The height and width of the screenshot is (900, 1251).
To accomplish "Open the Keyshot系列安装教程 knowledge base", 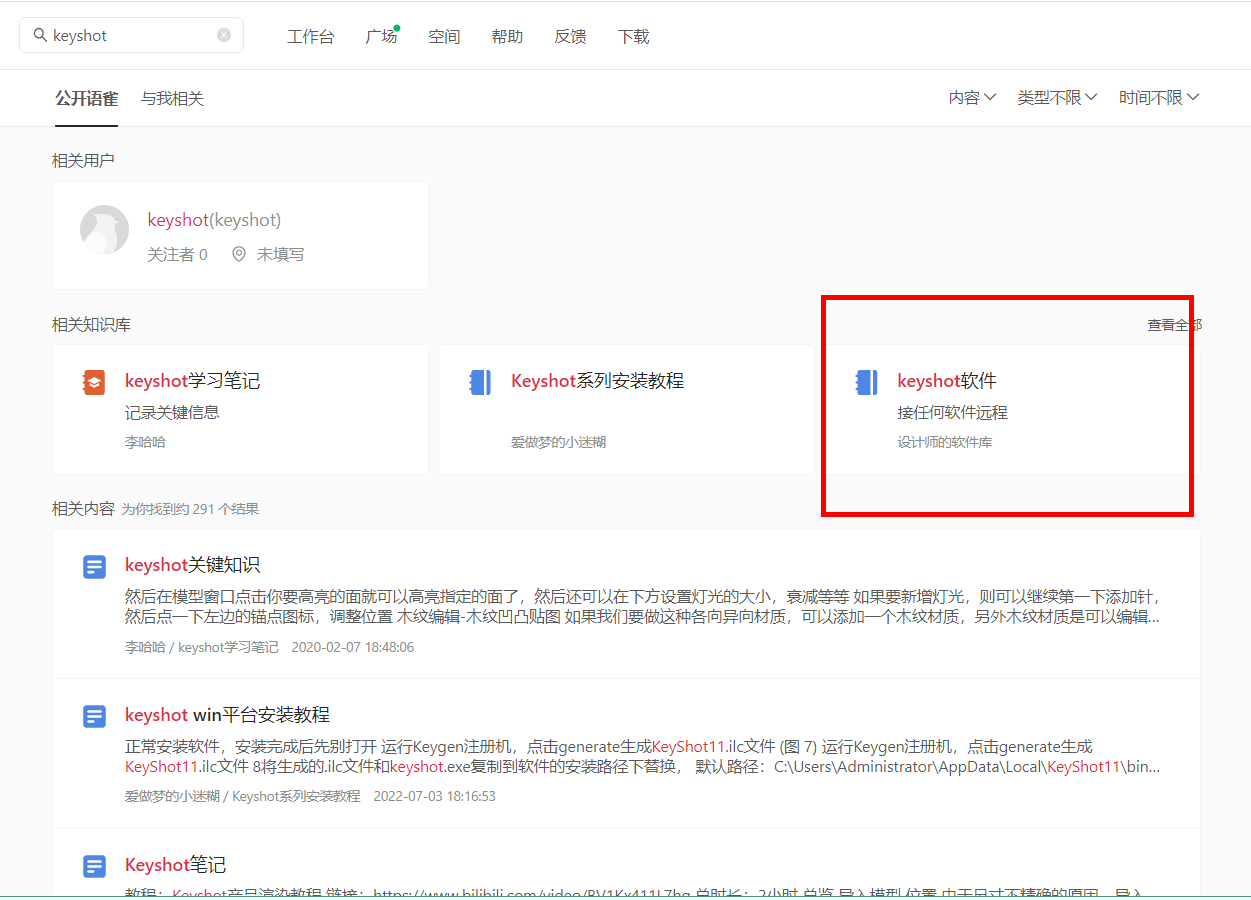I will pos(597,381).
